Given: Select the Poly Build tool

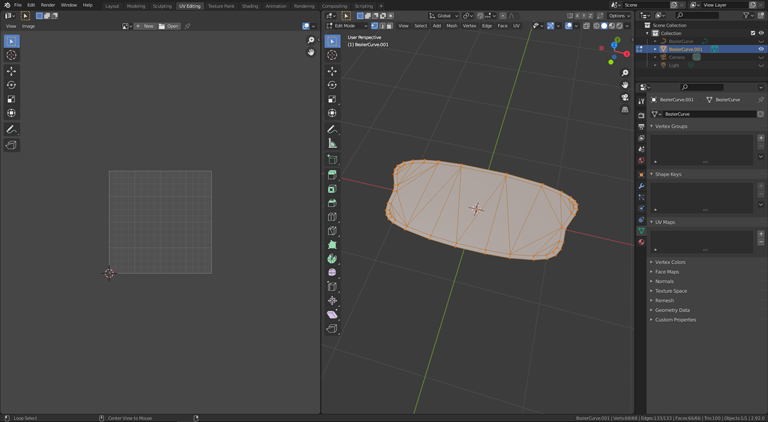Looking at the screenshot, I should pyautogui.click(x=332, y=245).
